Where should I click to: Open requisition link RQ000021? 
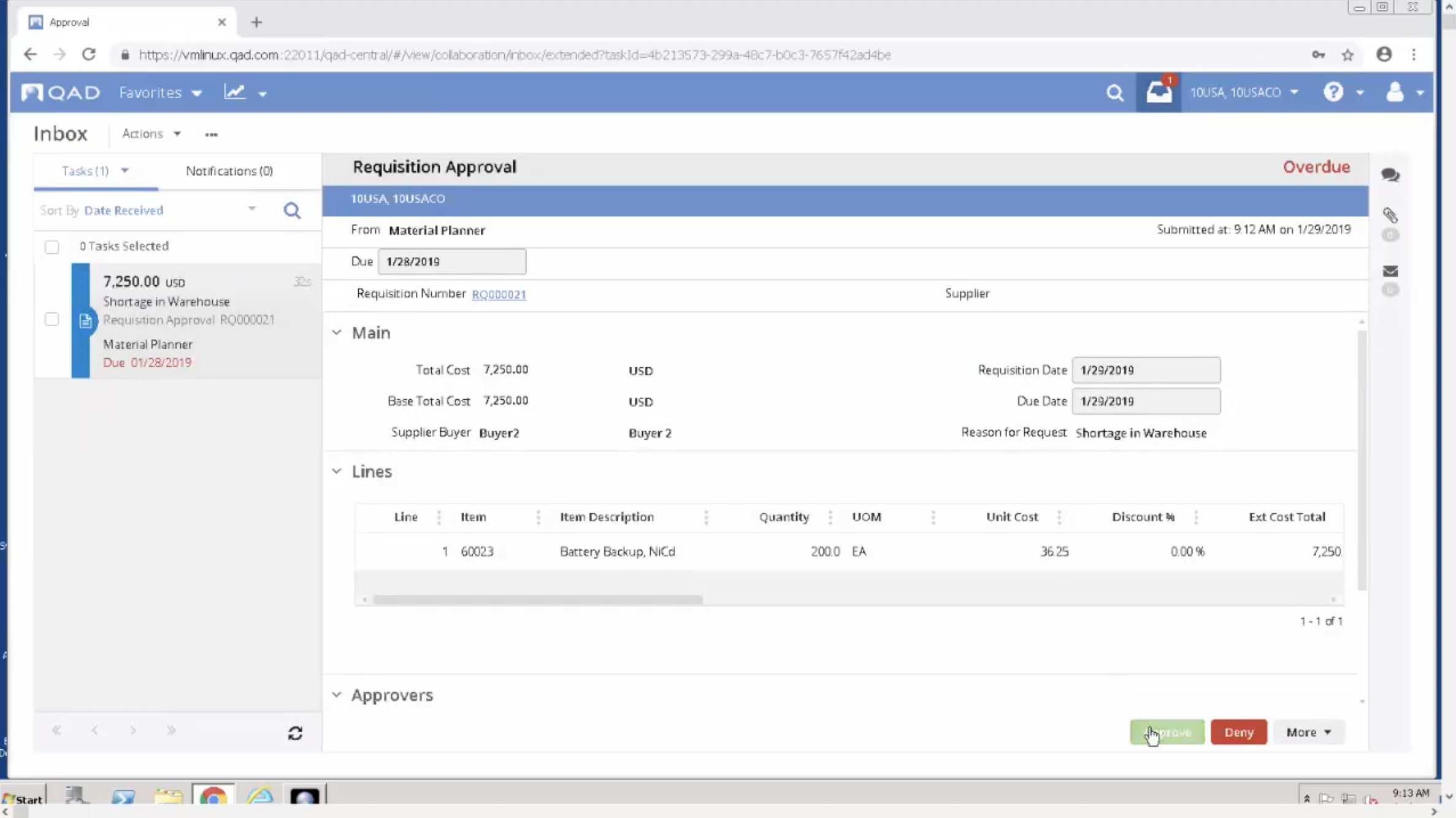click(499, 294)
